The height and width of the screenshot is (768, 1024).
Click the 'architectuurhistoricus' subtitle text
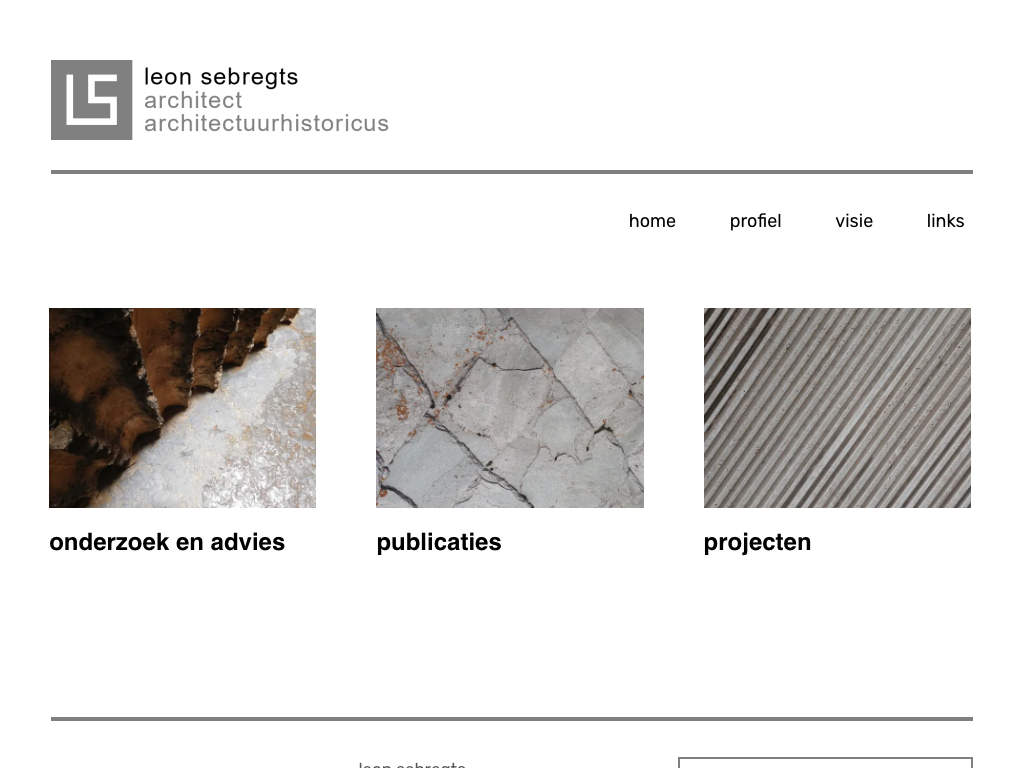pos(266,123)
